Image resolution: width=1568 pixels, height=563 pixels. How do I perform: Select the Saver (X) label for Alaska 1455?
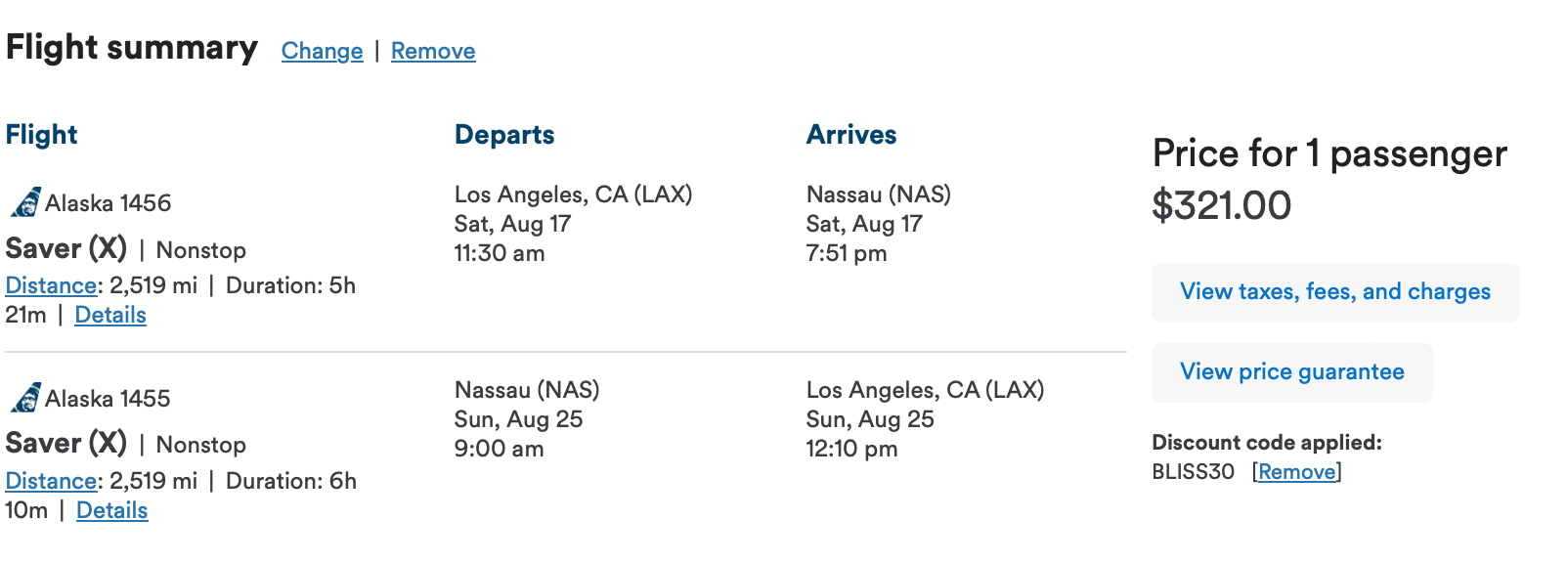pyautogui.click(x=66, y=443)
